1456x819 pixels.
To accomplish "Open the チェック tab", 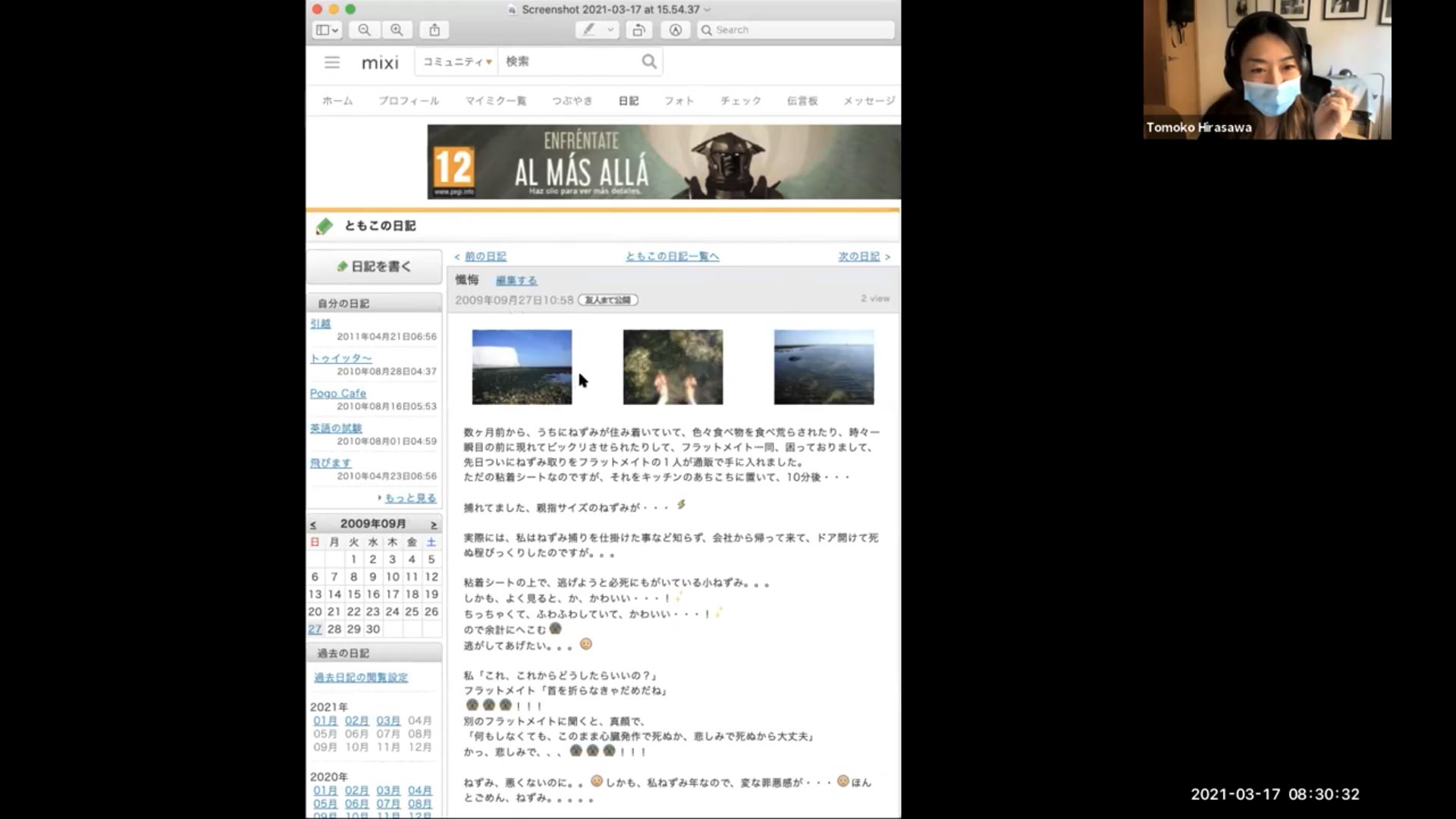I will [x=741, y=100].
